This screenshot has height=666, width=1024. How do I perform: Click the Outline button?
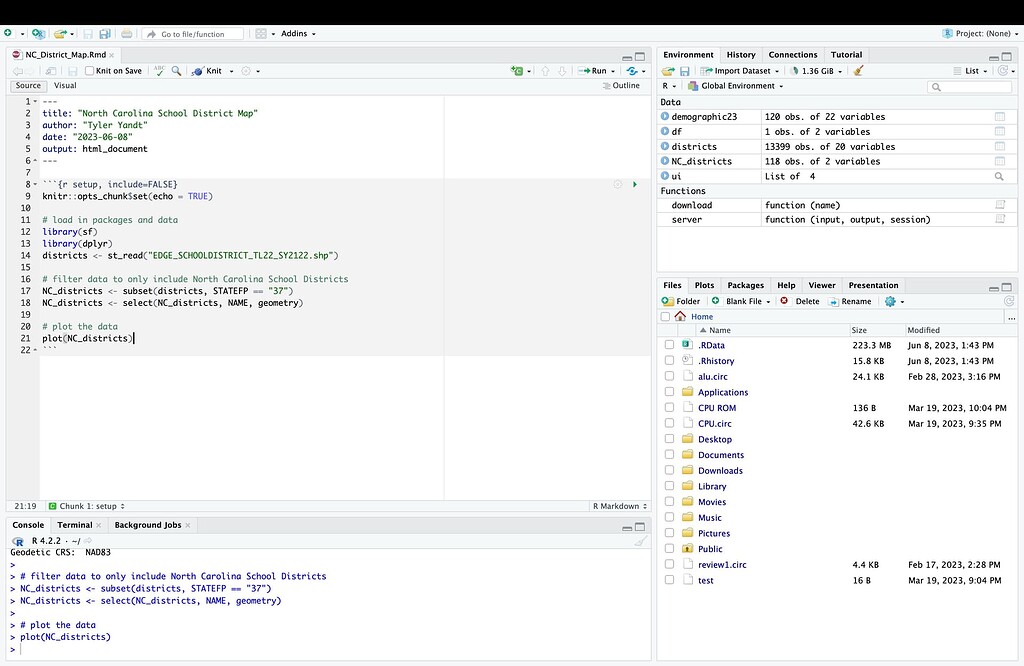(621, 86)
